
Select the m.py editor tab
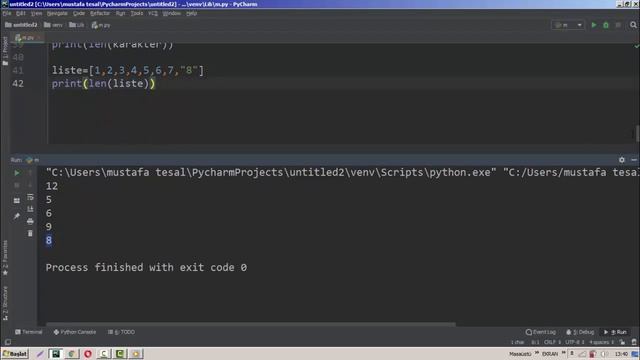pos(28,38)
